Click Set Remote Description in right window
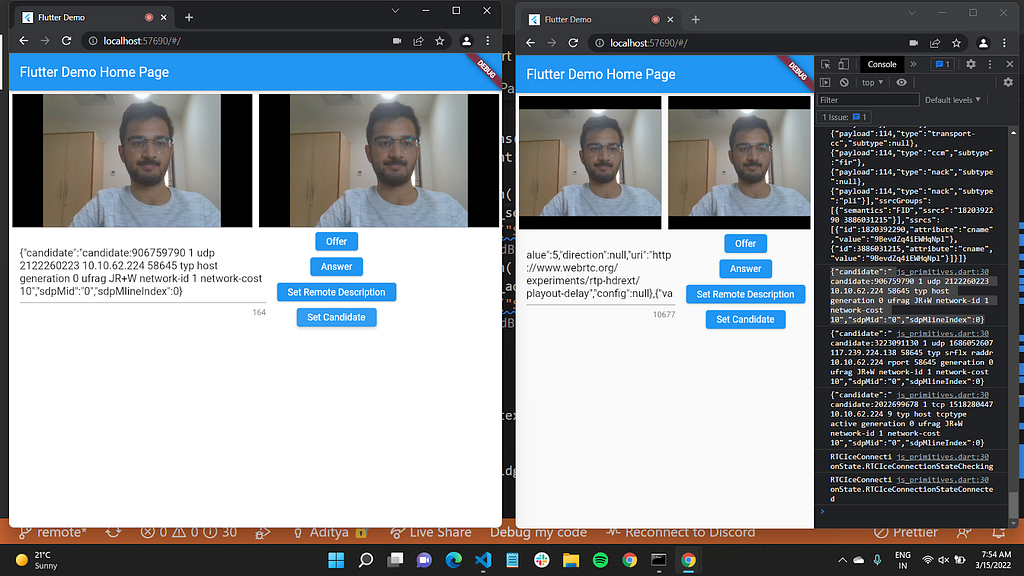 (745, 295)
